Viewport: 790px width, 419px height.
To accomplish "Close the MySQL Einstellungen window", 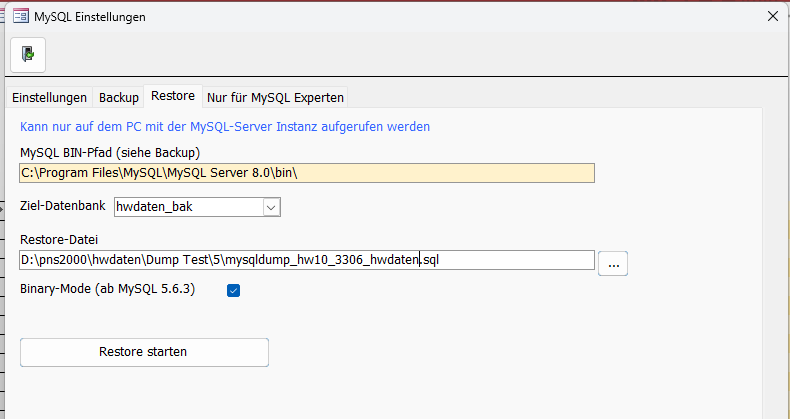I will [773, 17].
